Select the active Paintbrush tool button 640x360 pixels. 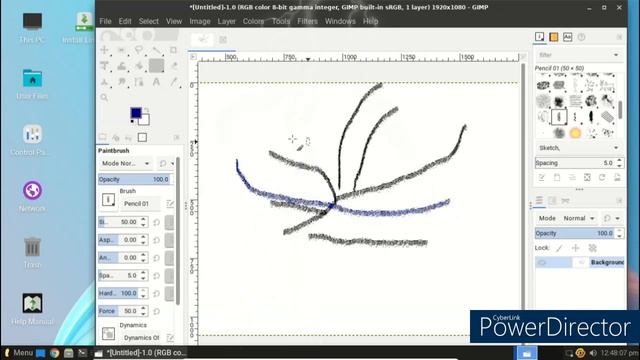(x=156, y=66)
